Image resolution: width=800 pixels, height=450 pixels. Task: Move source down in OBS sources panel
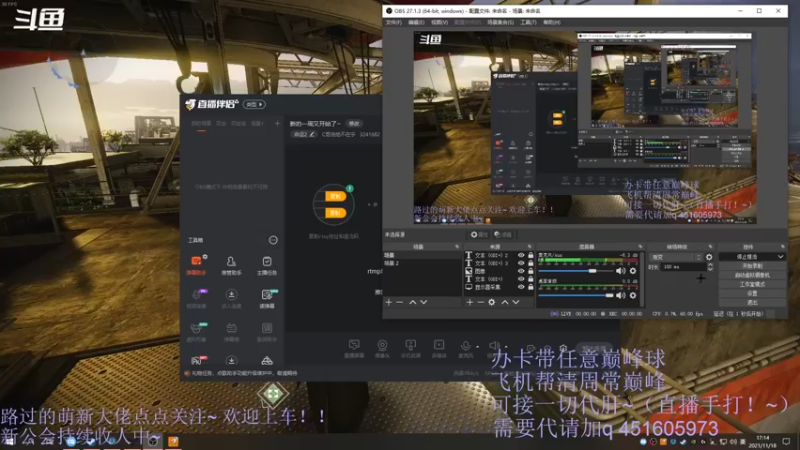pyautogui.click(x=516, y=303)
